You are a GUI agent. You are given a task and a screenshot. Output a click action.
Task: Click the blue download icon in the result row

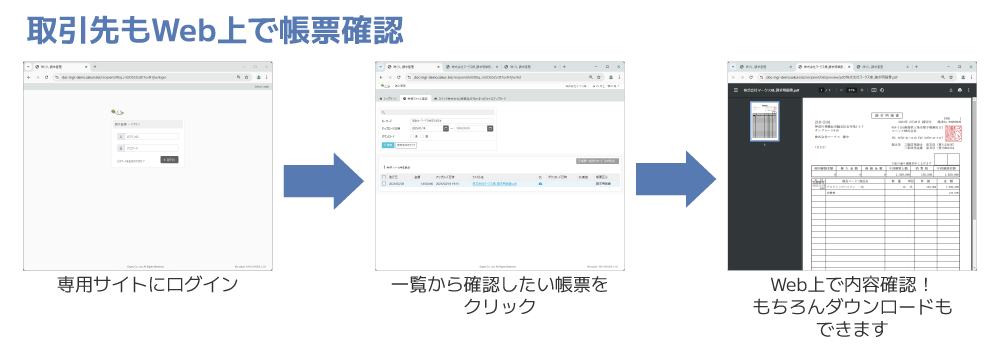[x=540, y=184]
